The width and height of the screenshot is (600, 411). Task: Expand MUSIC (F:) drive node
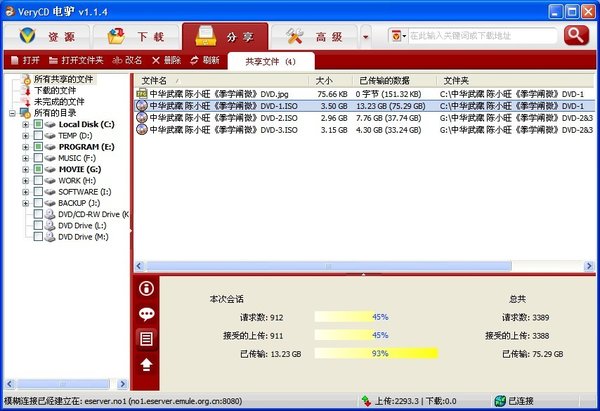[x=26, y=158]
